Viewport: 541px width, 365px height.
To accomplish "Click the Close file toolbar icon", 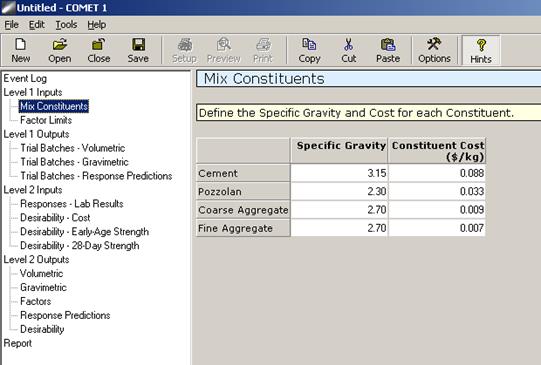I will tap(99, 45).
